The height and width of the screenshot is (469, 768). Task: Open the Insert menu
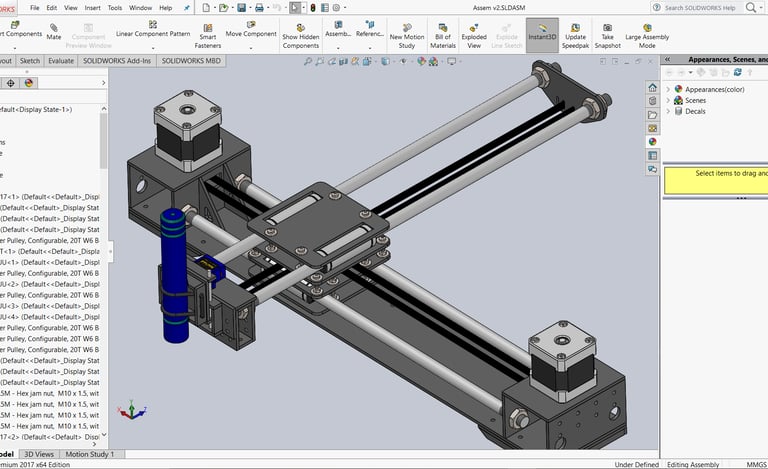[x=93, y=8]
